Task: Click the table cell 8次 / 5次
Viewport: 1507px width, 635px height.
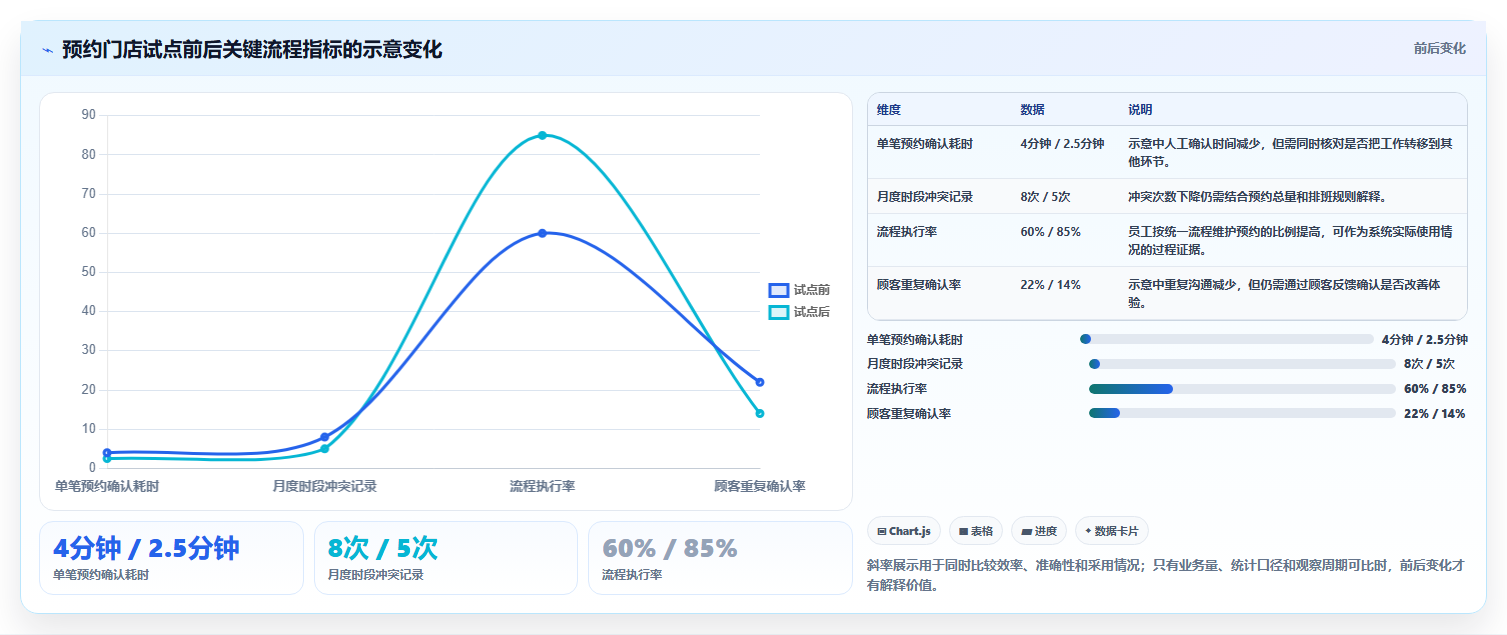Action: pos(1046,196)
